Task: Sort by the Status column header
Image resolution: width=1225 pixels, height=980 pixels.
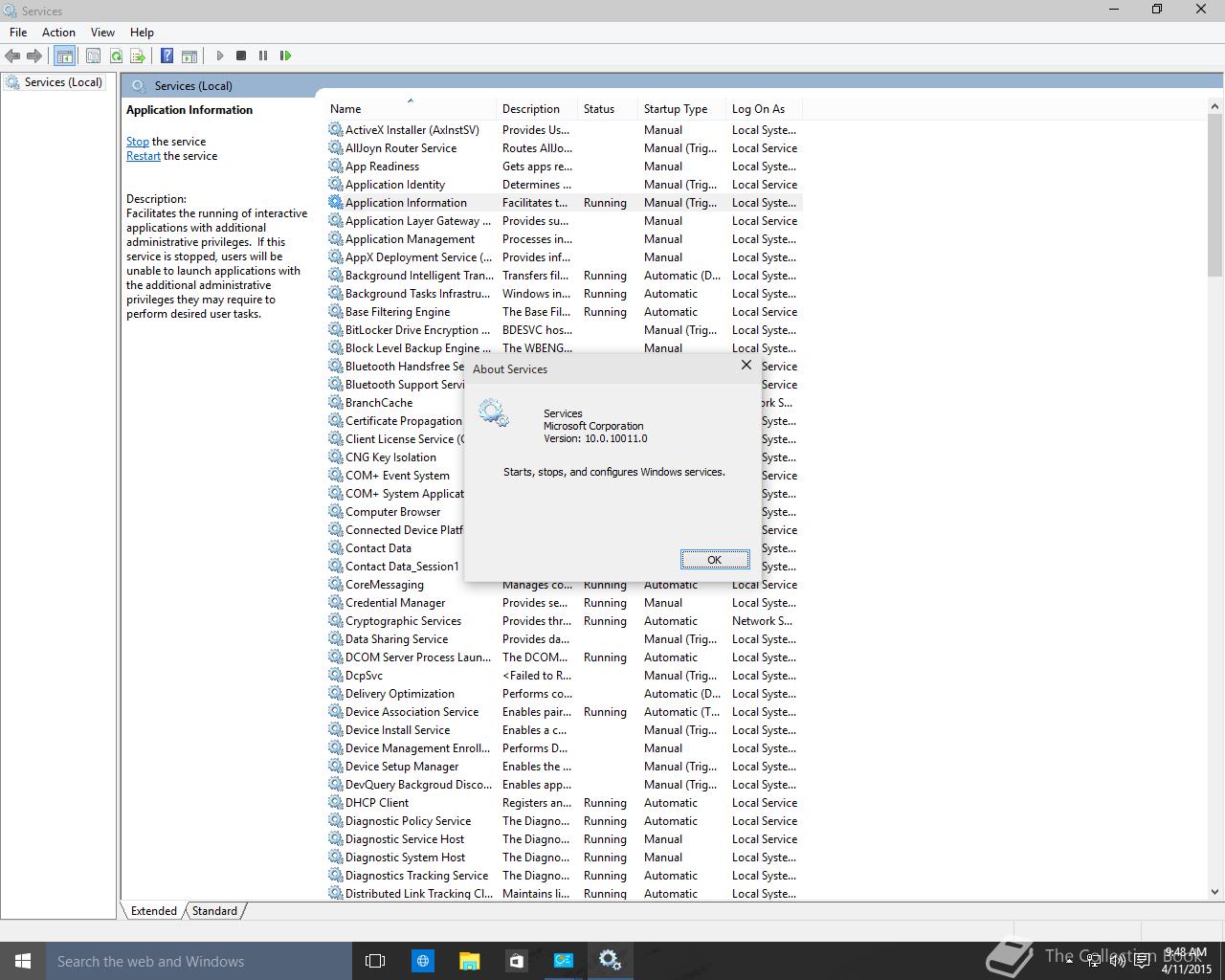Action: pyautogui.click(x=608, y=108)
